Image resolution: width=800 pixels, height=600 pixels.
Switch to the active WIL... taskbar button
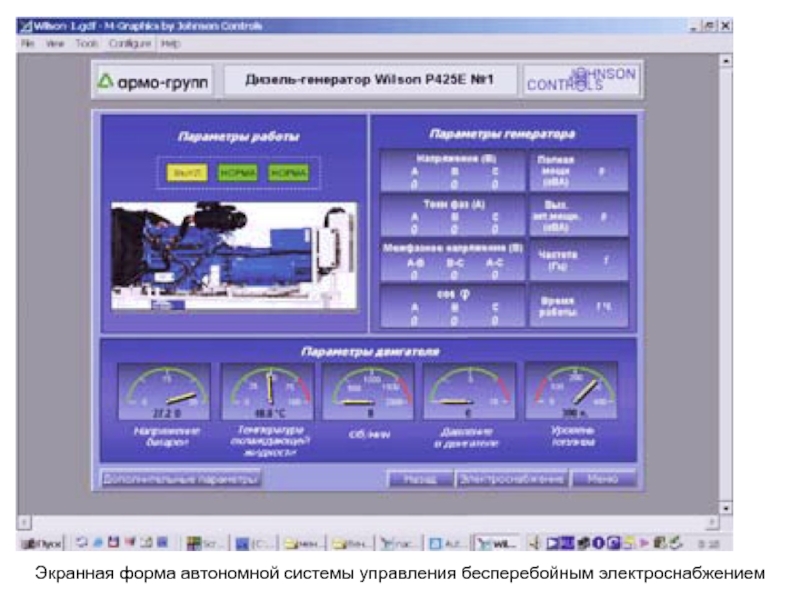click(x=497, y=544)
